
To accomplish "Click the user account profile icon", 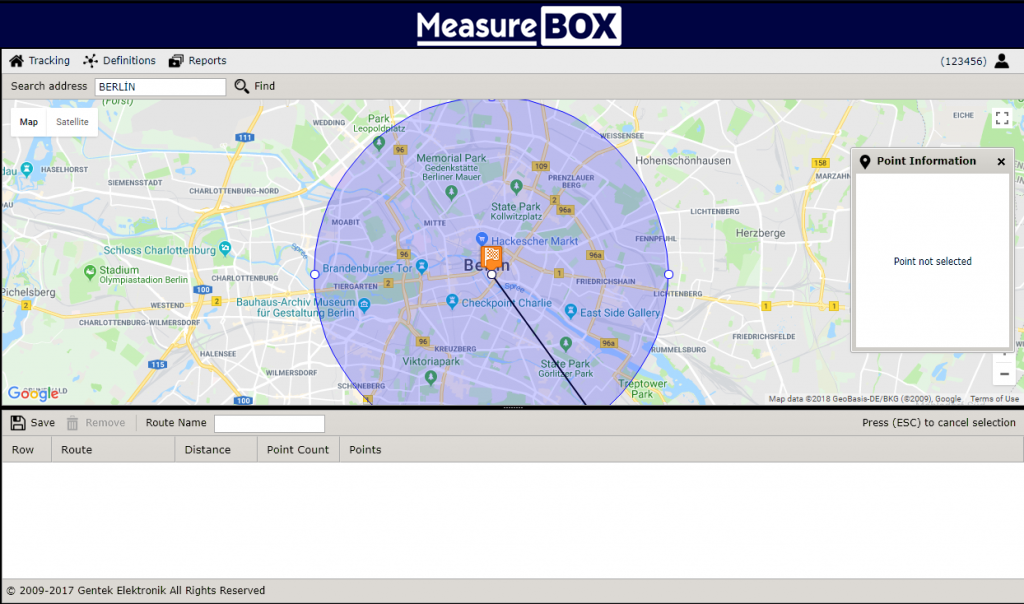I will click(1002, 61).
